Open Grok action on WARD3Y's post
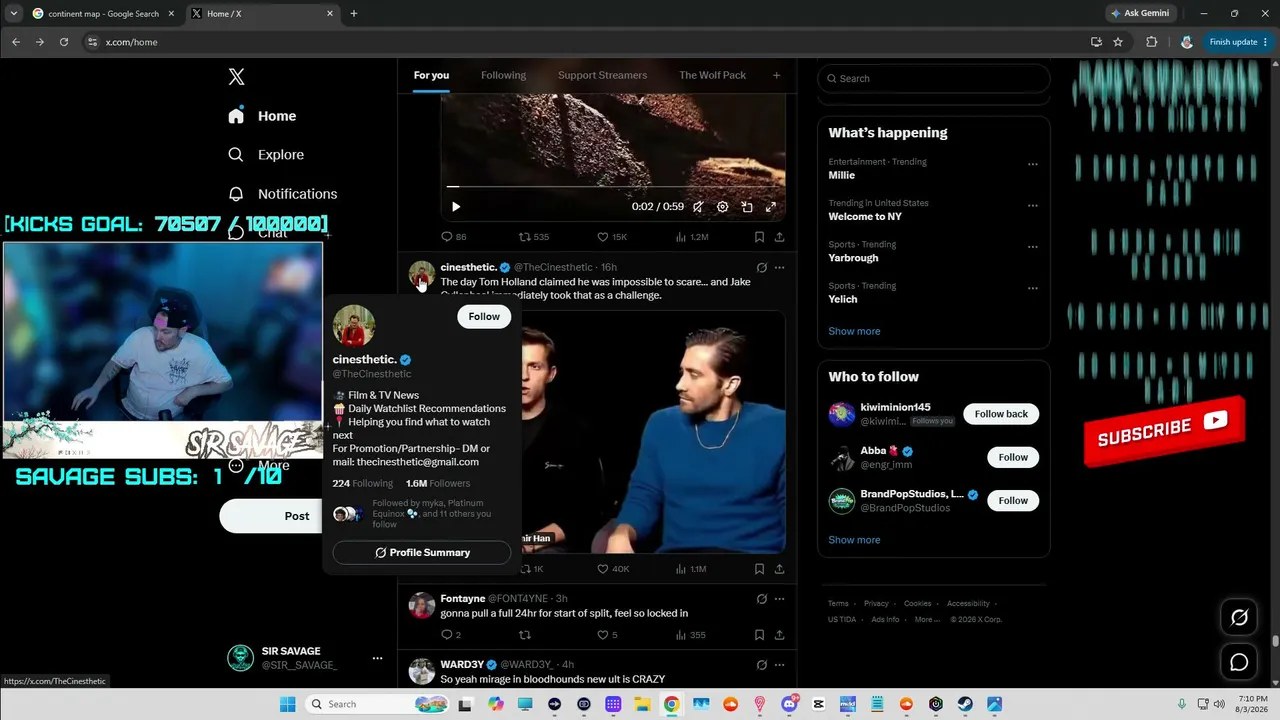 pyautogui.click(x=762, y=665)
